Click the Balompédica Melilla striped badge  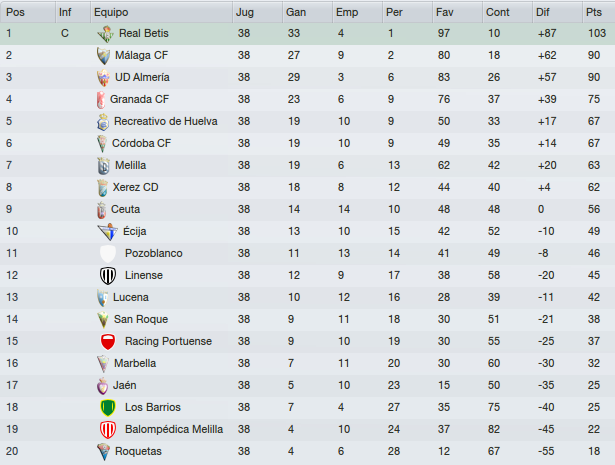click(x=108, y=429)
